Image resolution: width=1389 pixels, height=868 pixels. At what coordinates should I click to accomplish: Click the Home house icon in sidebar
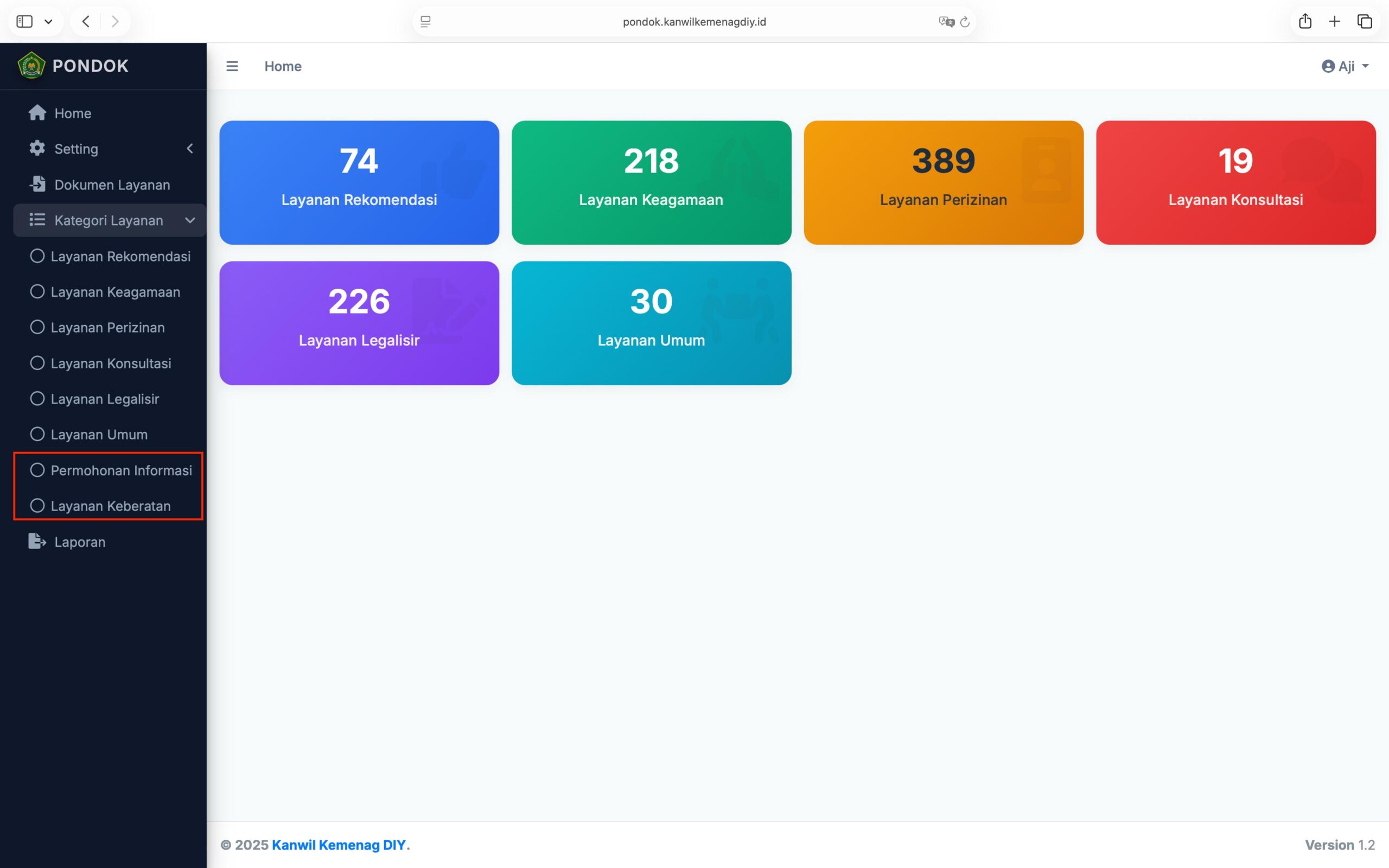click(x=37, y=112)
